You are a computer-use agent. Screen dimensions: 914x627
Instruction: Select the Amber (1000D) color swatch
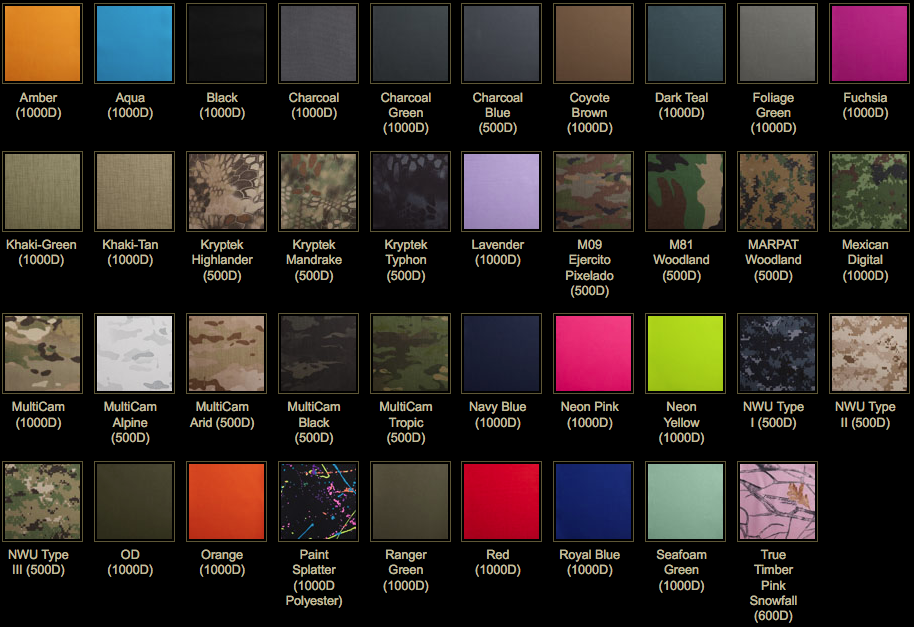(x=42, y=43)
